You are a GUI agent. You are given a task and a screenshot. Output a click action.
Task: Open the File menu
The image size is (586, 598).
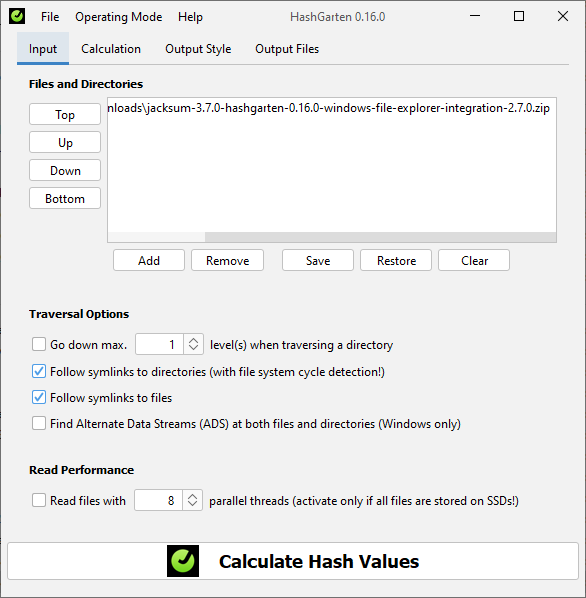click(50, 17)
